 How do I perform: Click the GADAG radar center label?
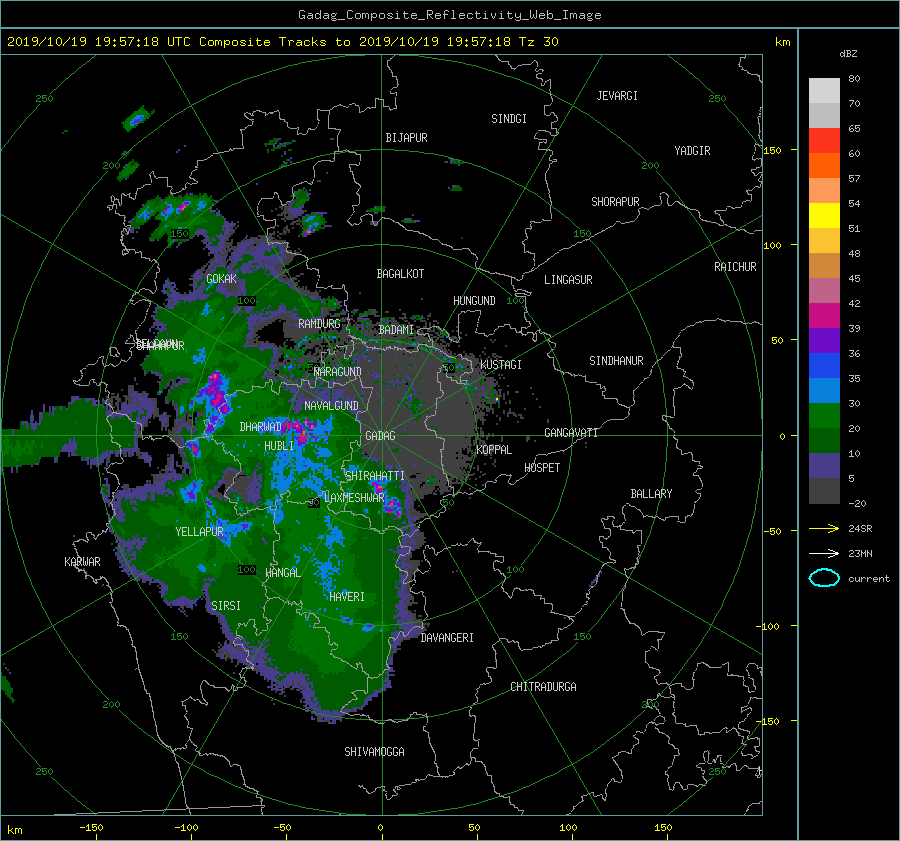(381, 436)
